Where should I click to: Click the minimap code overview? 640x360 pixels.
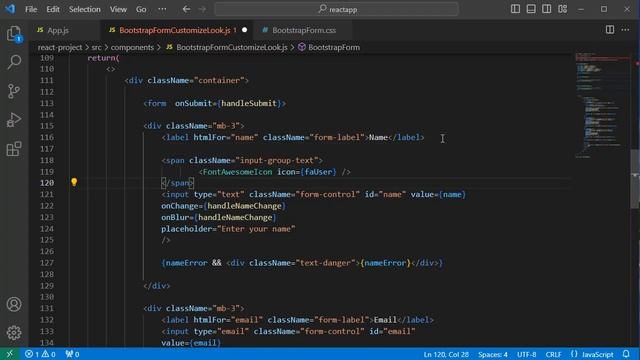tap(602, 106)
